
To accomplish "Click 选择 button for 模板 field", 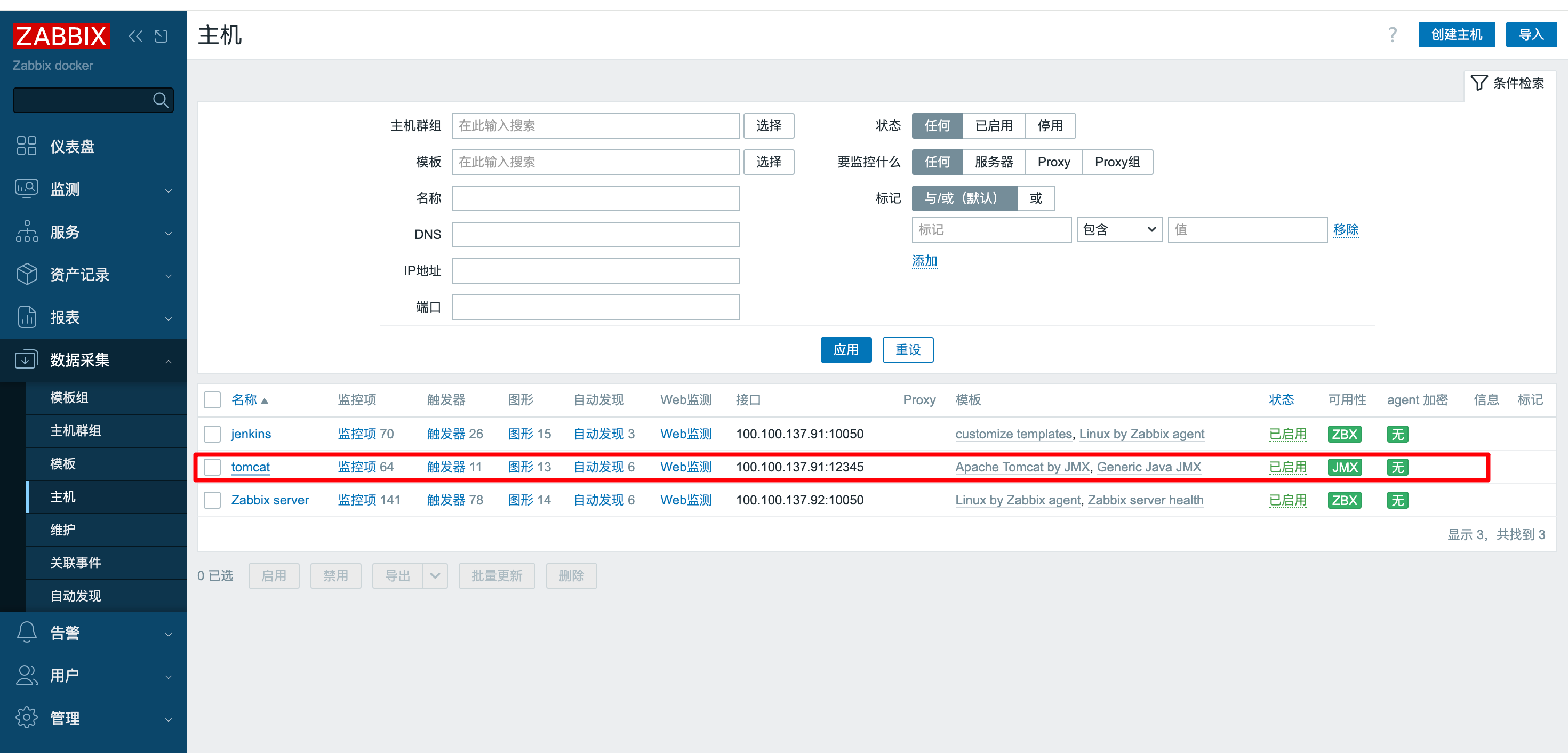I will tap(769, 162).
